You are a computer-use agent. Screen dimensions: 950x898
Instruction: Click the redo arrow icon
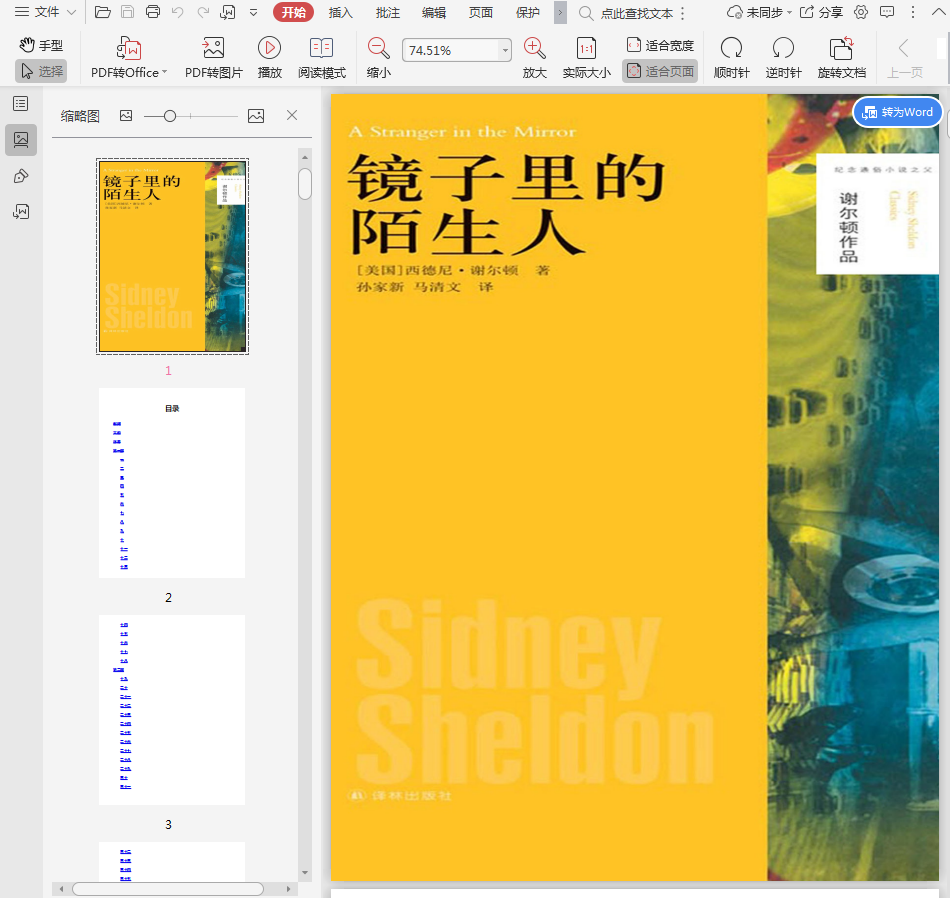click(x=203, y=12)
